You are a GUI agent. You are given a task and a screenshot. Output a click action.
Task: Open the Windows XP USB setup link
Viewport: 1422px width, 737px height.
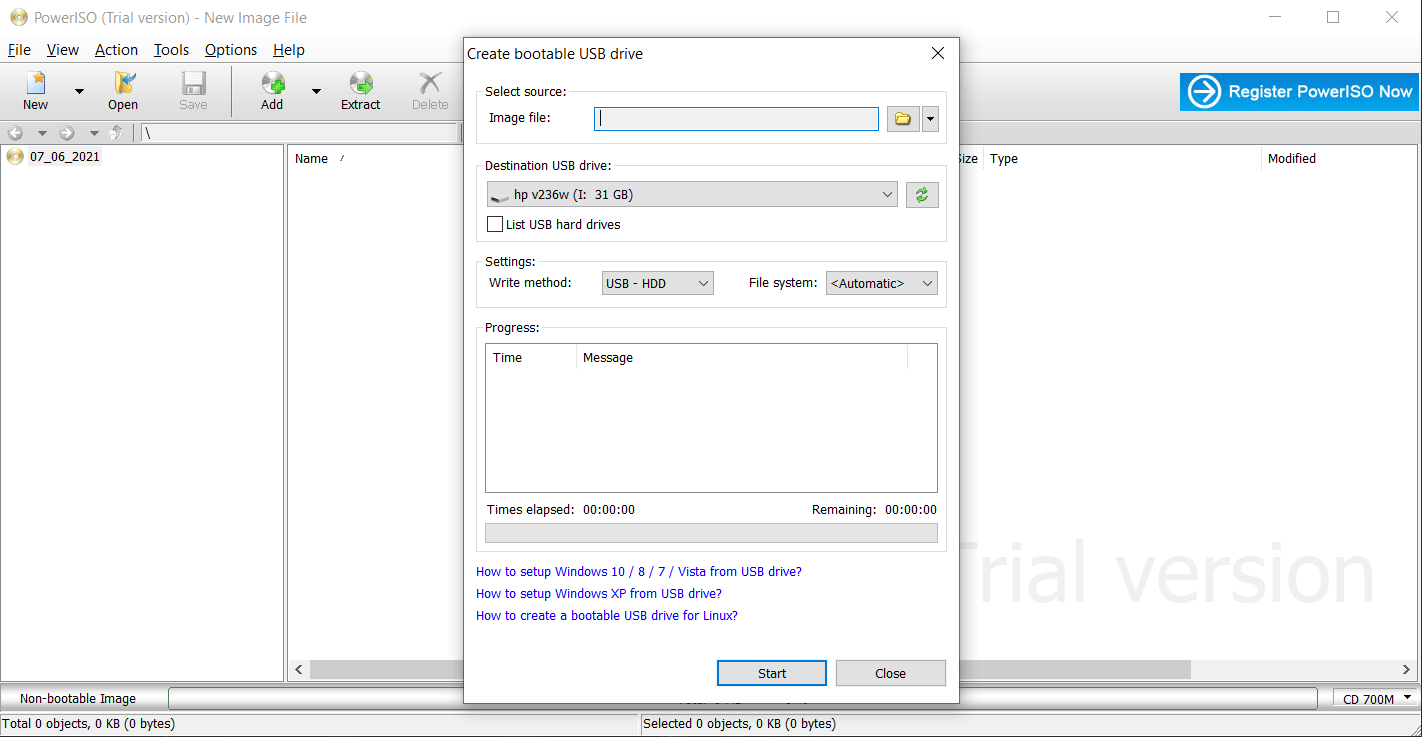pos(598,594)
